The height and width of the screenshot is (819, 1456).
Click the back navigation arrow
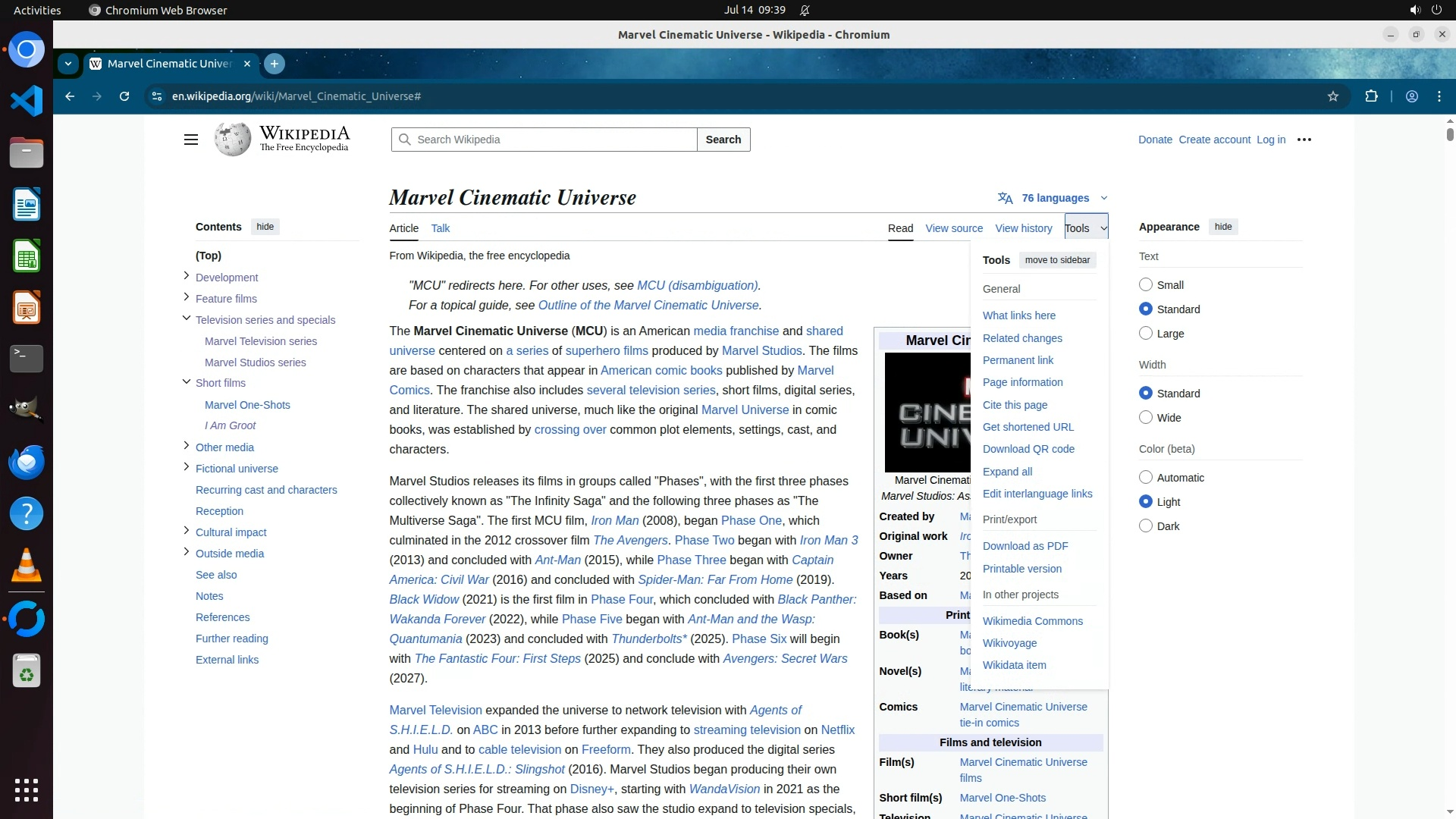coord(70,96)
